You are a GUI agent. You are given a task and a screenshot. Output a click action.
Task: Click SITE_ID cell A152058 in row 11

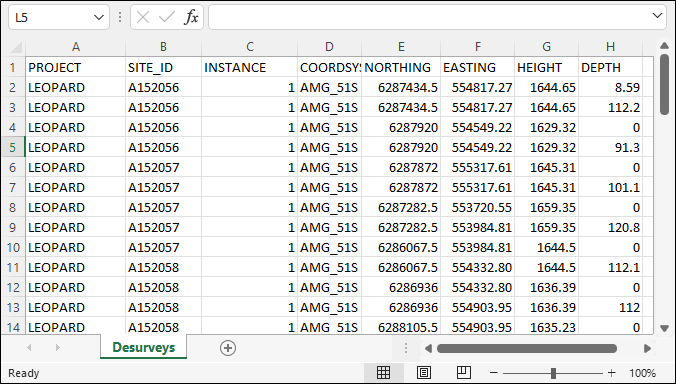tap(163, 268)
